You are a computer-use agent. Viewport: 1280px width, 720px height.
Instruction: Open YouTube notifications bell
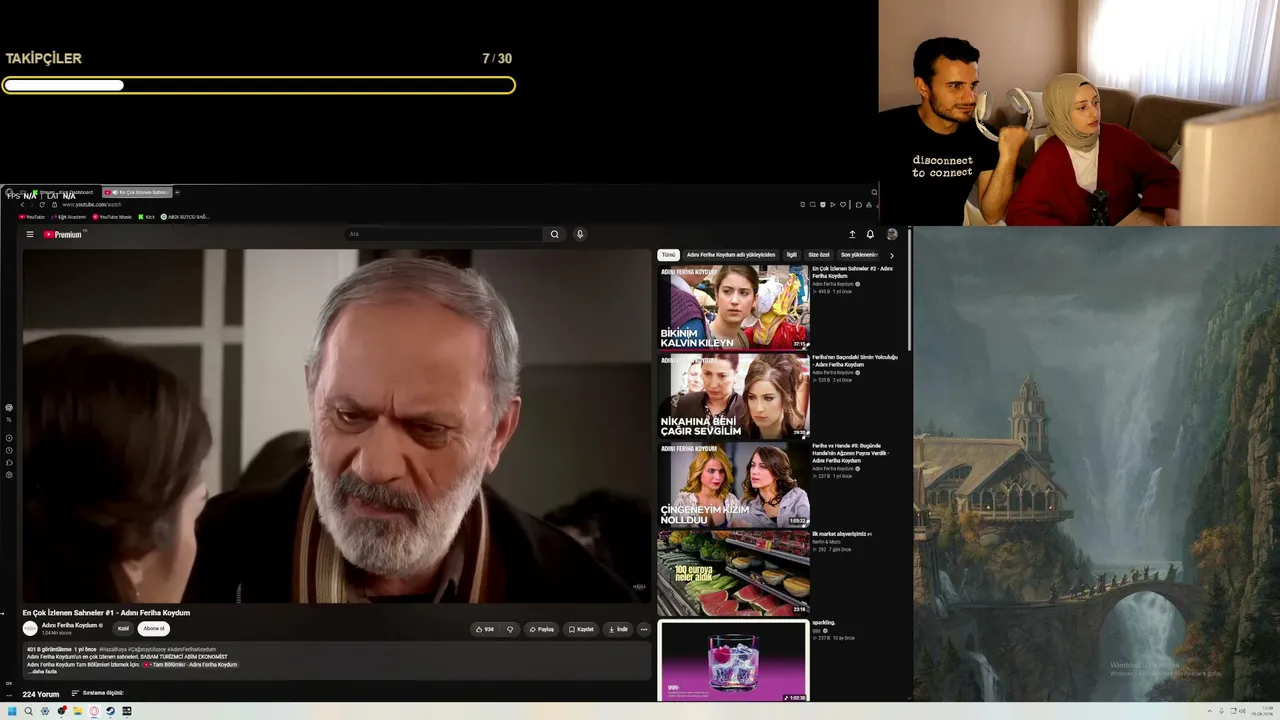click(870, 234)
